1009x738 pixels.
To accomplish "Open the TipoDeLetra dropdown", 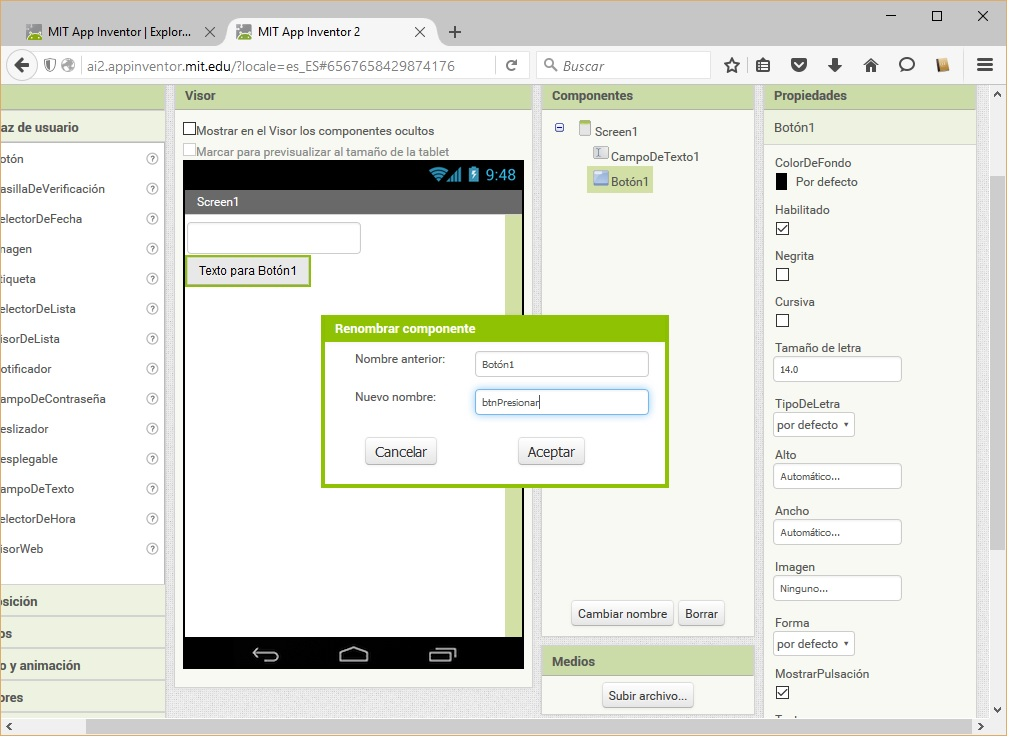I will pyautogui.click(x=814, y=425).
